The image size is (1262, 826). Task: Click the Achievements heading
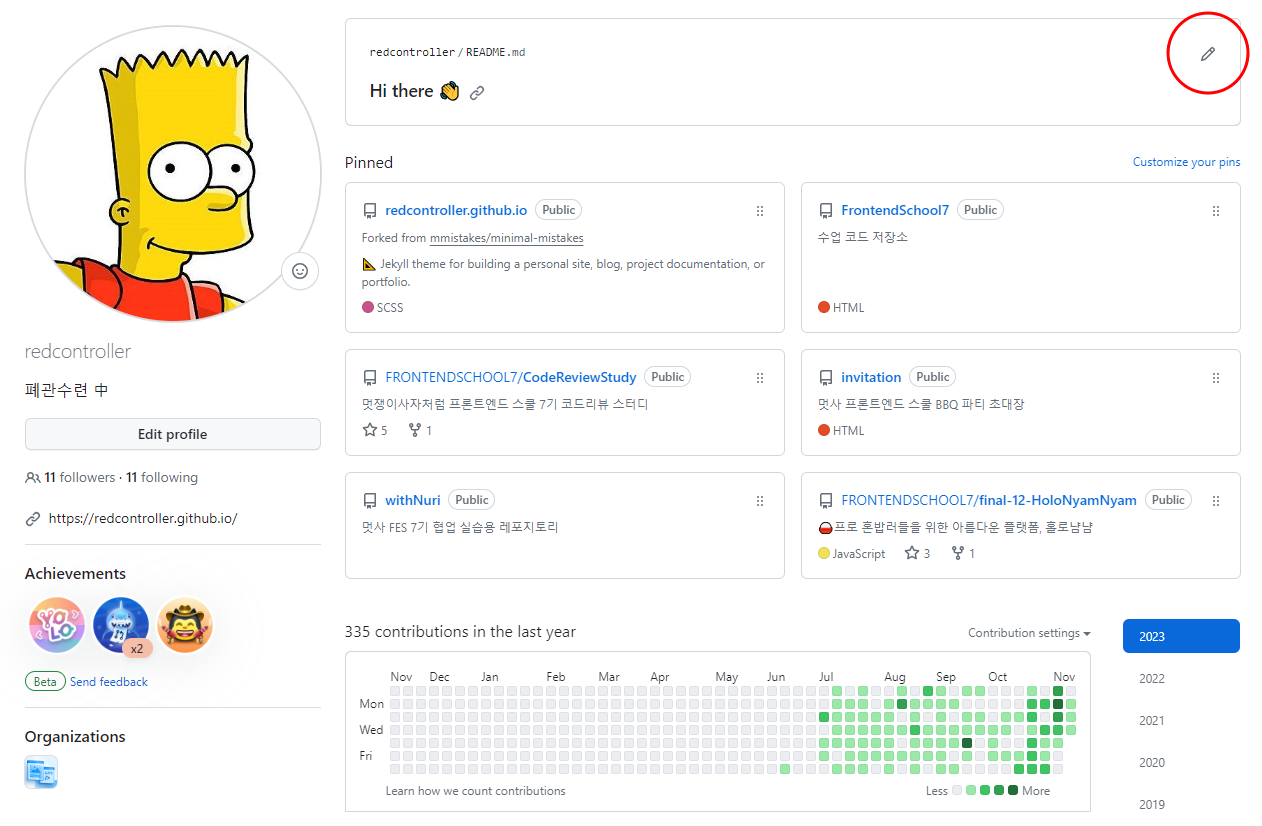(75, 574)
